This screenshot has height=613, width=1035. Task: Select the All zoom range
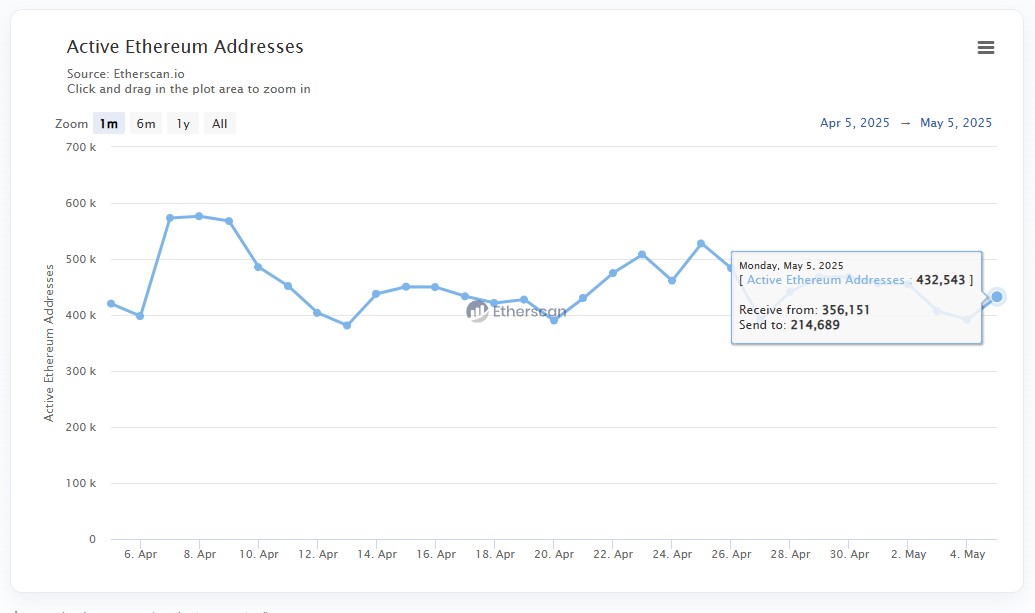pyautogui.click(x=220, y=123)
